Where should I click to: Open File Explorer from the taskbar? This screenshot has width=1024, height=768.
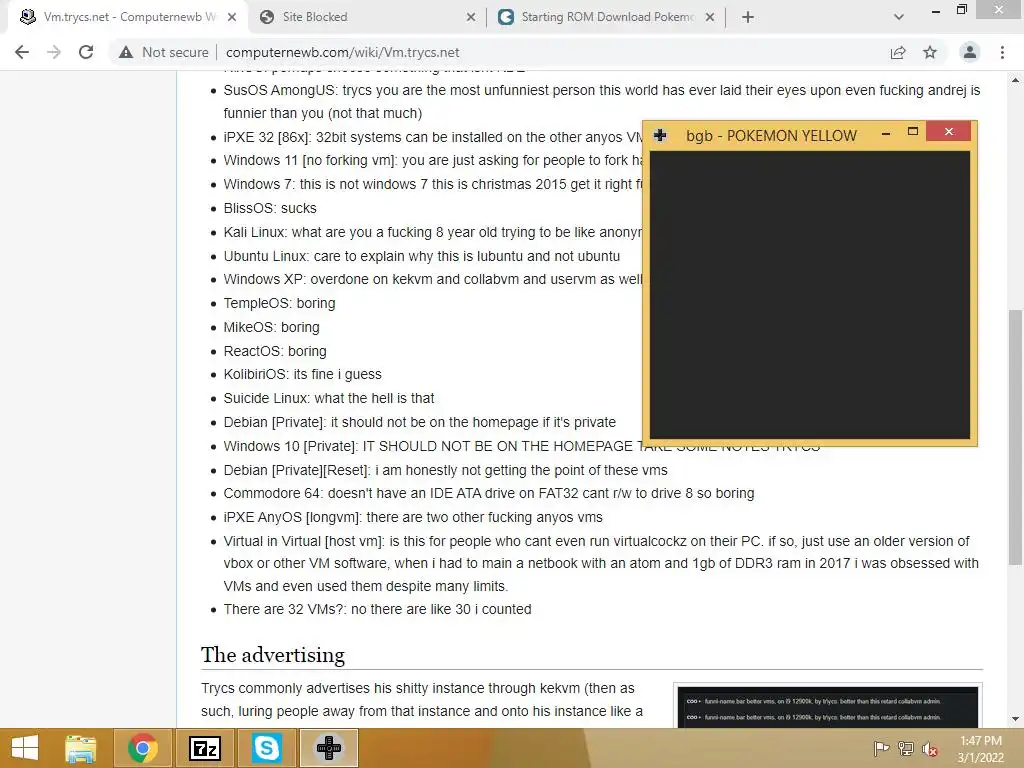(81, 748)
